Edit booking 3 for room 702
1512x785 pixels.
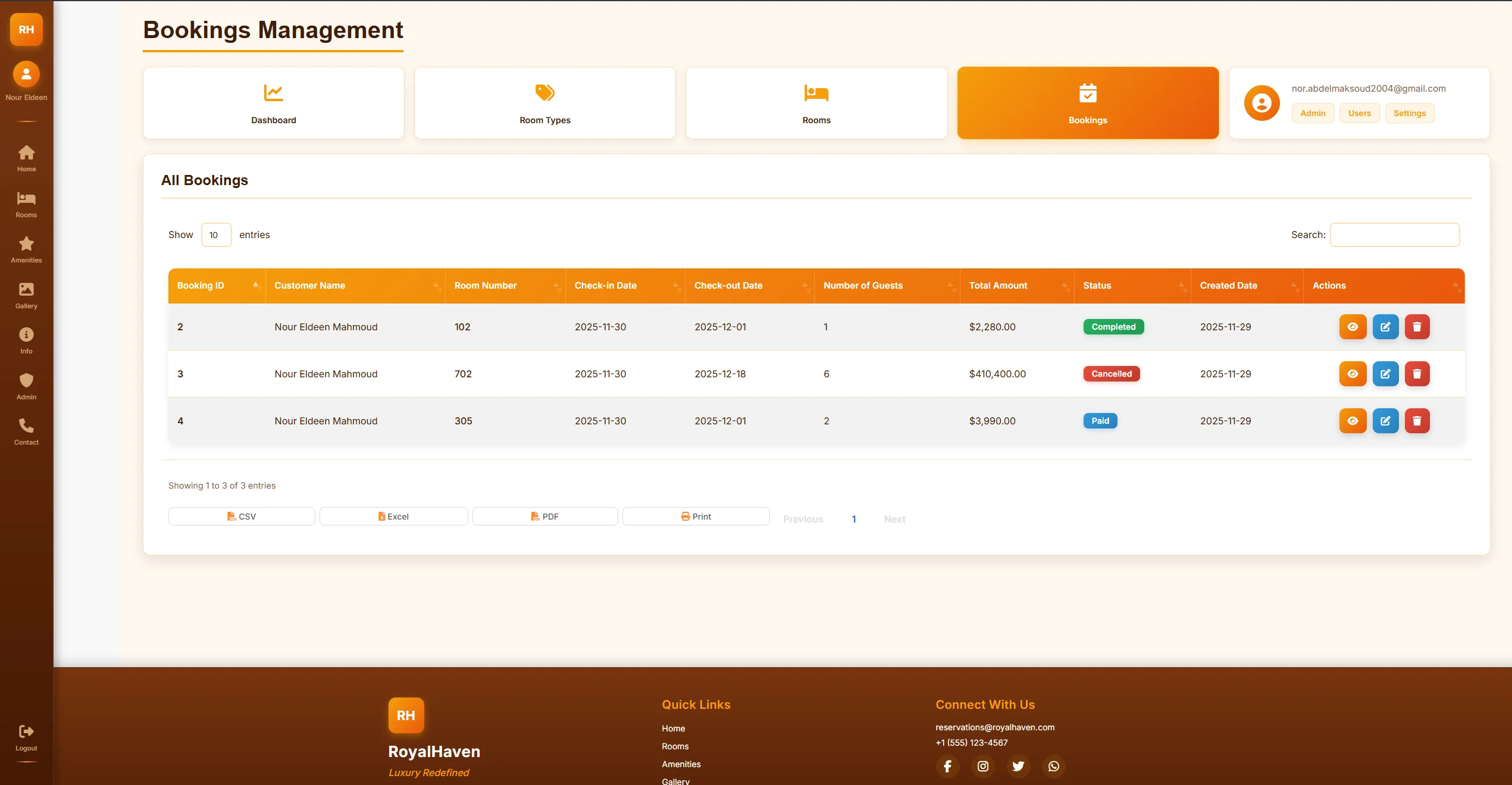click(x=1385, y=374)
